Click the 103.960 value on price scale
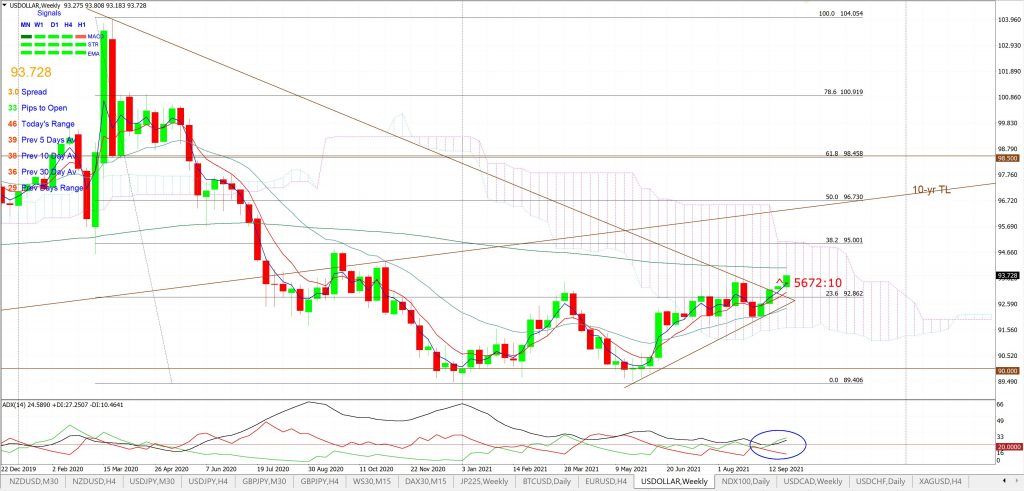Screen dimensions: 1024x491 1007,20
